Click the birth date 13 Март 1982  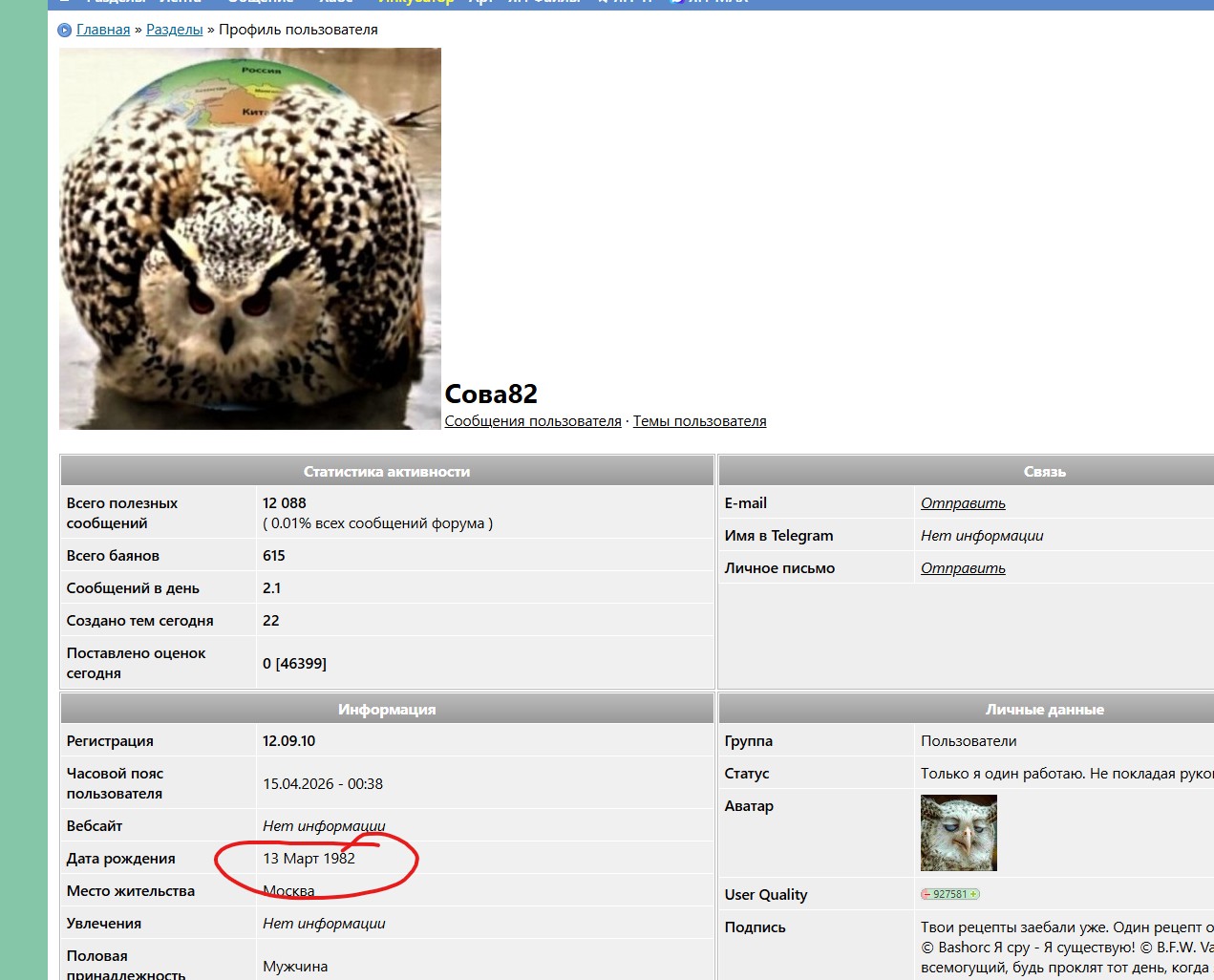click(309, 859)
